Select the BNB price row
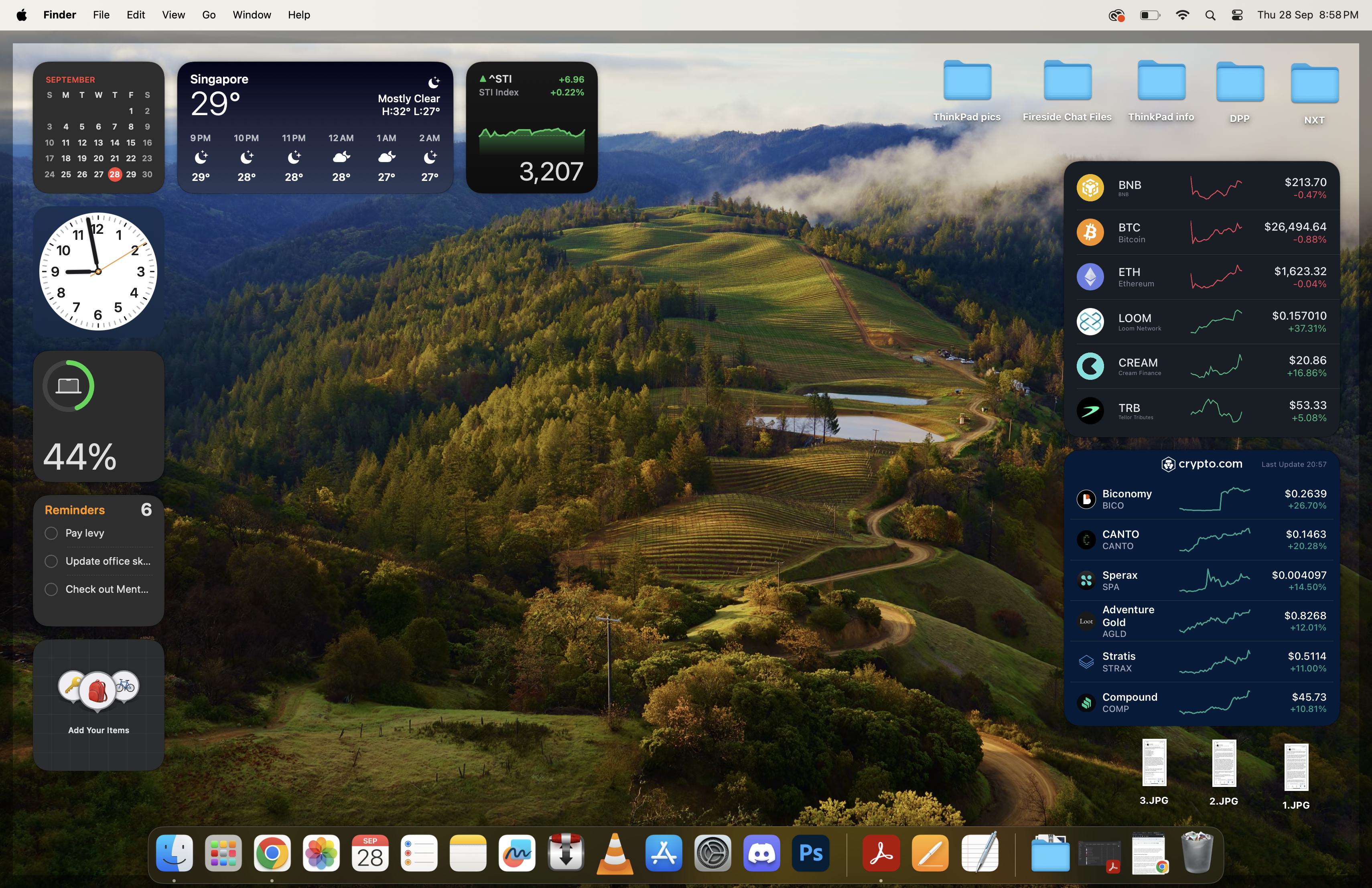The image size is (1372, 888). pos(1202,188)
